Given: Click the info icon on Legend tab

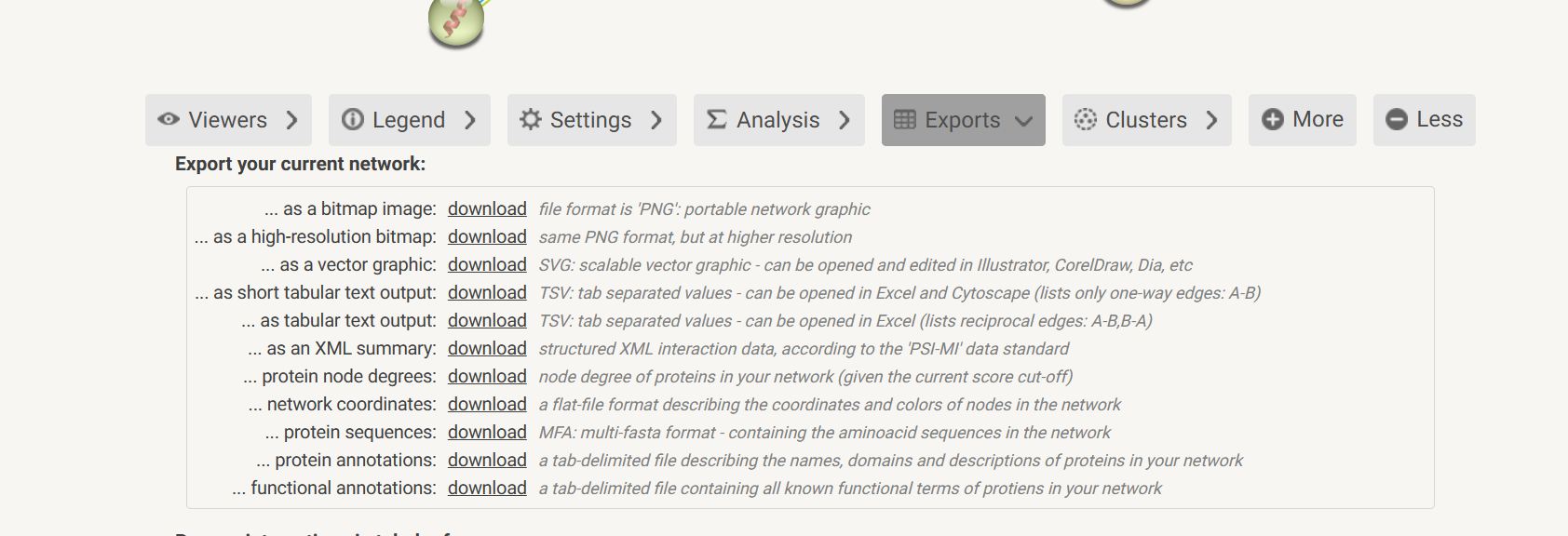Looking at the screenshot, I should tap(353, 119).
